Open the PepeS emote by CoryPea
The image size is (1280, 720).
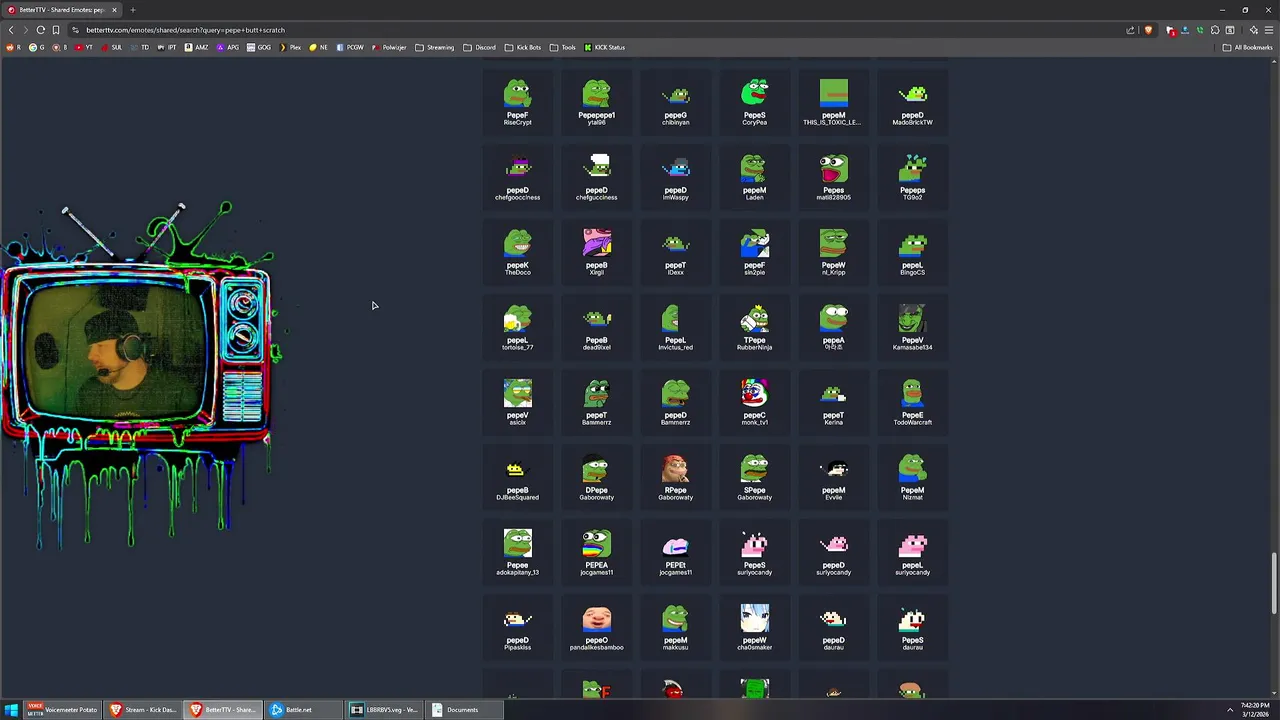tap(754, 101)
